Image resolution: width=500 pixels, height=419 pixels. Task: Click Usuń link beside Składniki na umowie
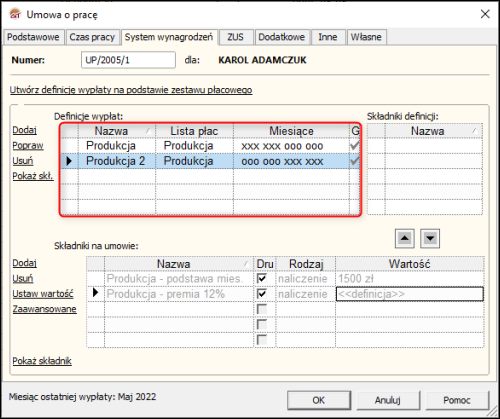pos(23,278)
